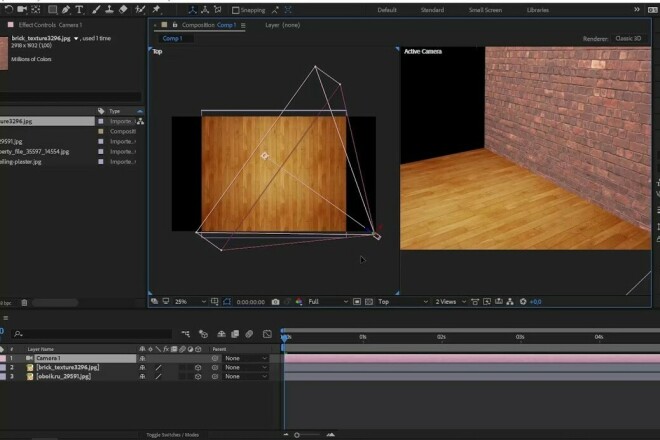
Task: Pick the Eraser tool
Action: pyautogui.click(x=122, y=10)
